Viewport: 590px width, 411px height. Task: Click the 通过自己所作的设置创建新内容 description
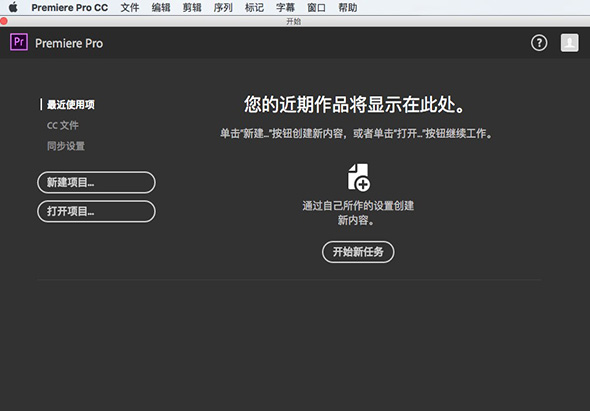[358, 213]
